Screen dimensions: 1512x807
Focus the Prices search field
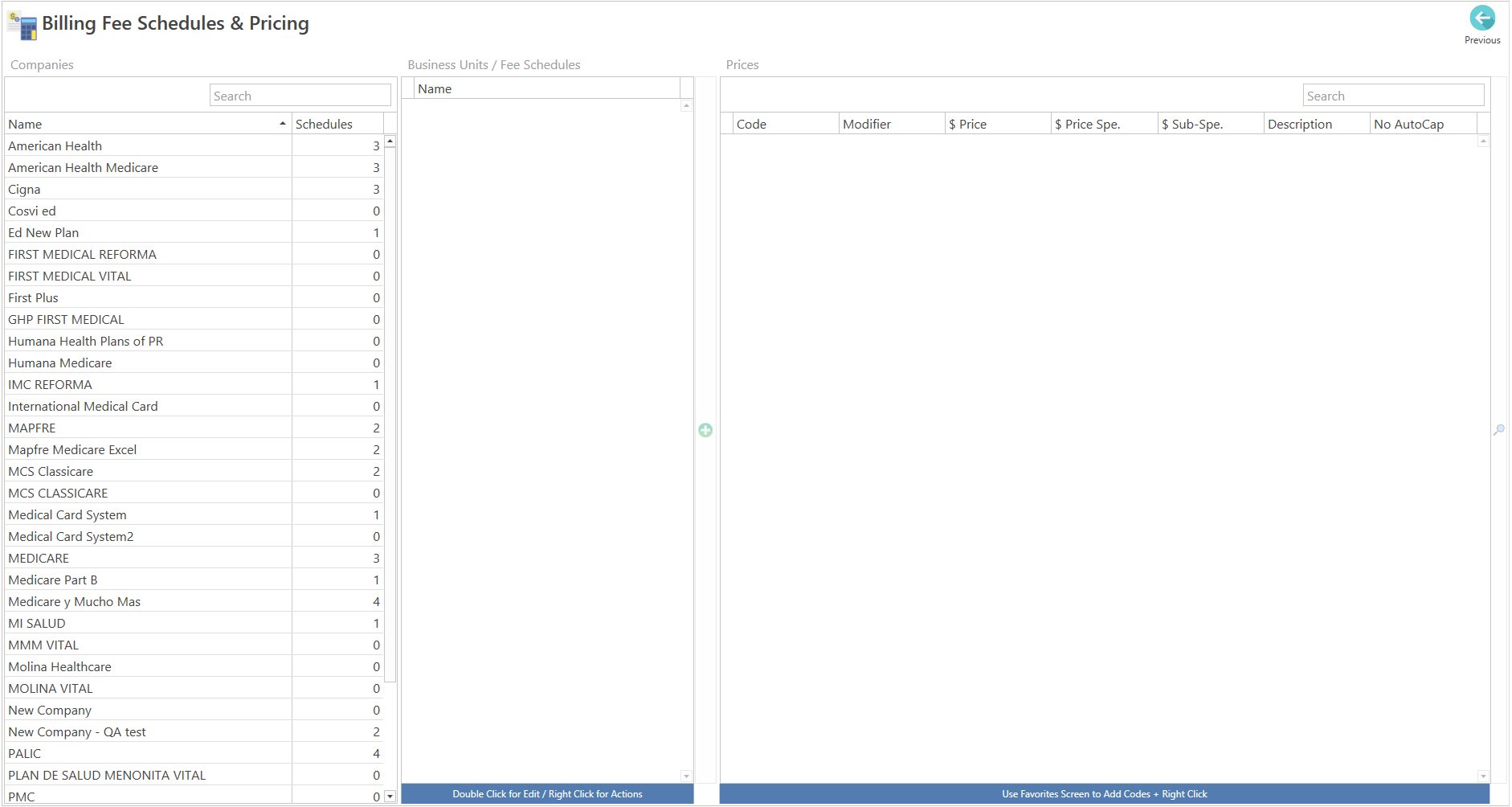[1393, 96]
